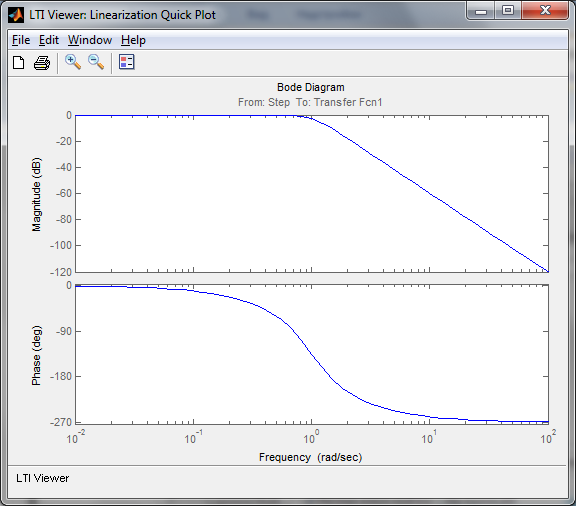Click the -180 phase tick label
Screen dimensions: 576x506
coord(61,377)
